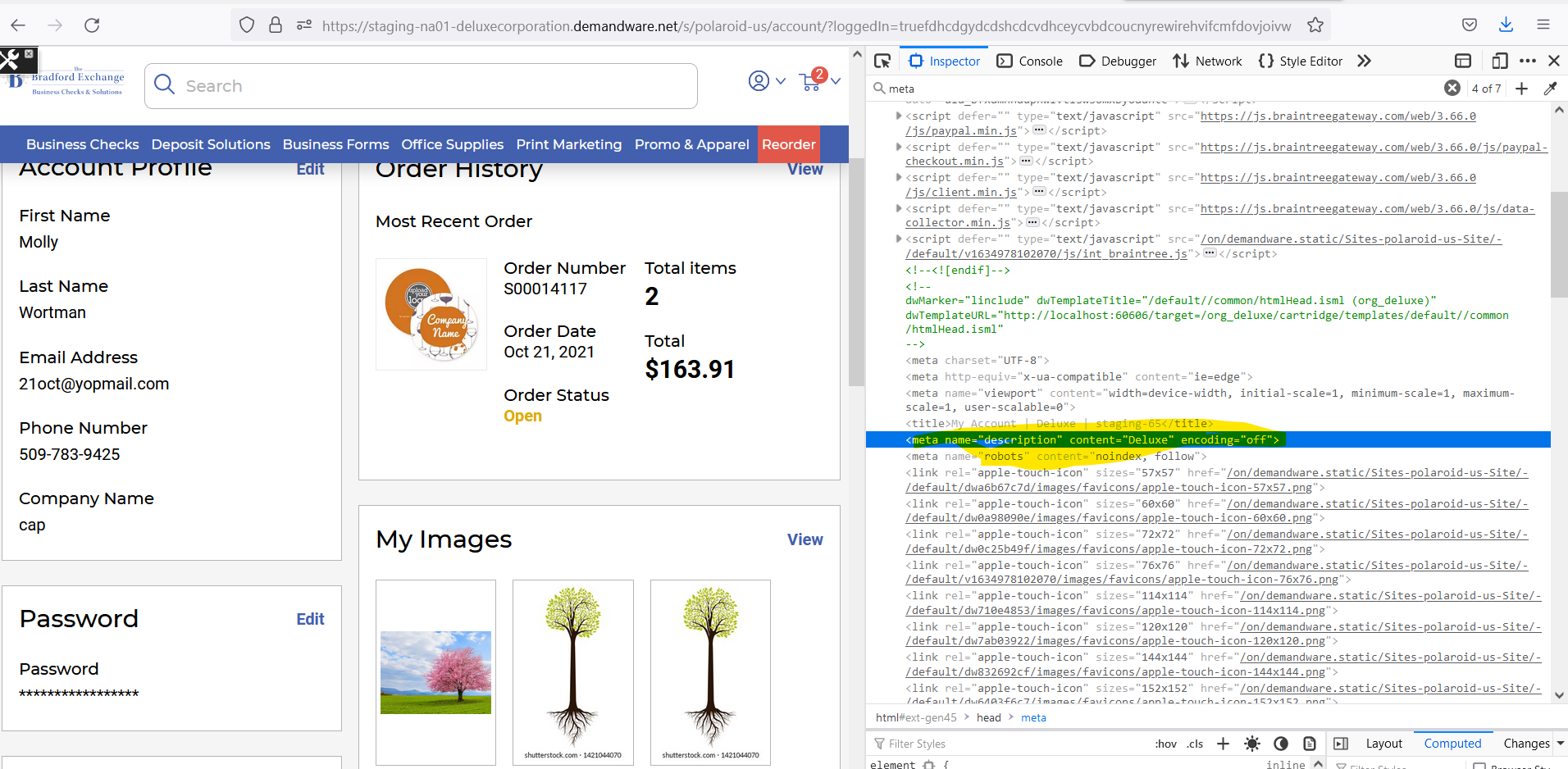Switch to the Console tab
This screenshot has width=1568, height=769.
click(x=1030, y=61)
